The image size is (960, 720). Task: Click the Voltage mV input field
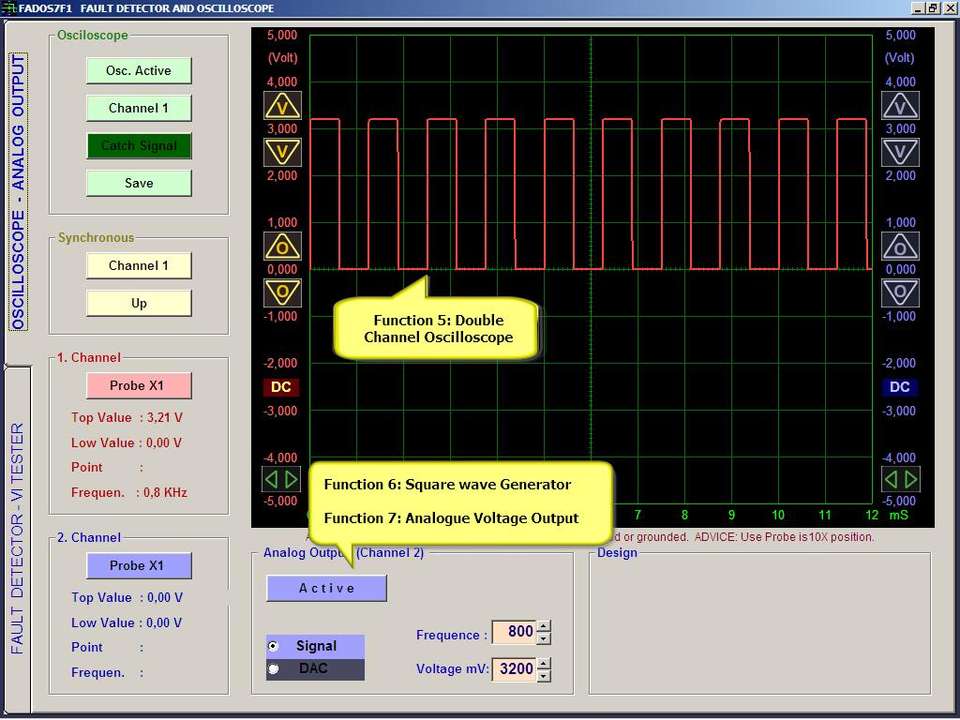(514, 669)
